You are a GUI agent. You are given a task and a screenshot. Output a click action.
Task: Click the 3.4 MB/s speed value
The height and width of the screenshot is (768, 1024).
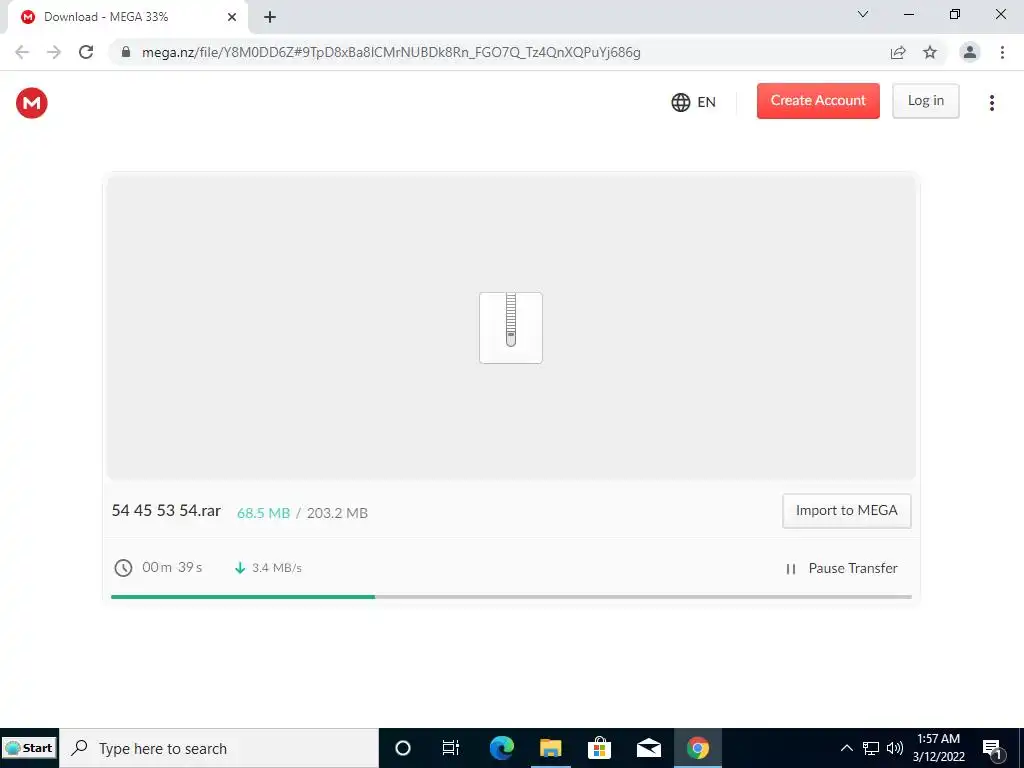click(x=277, y=568)
